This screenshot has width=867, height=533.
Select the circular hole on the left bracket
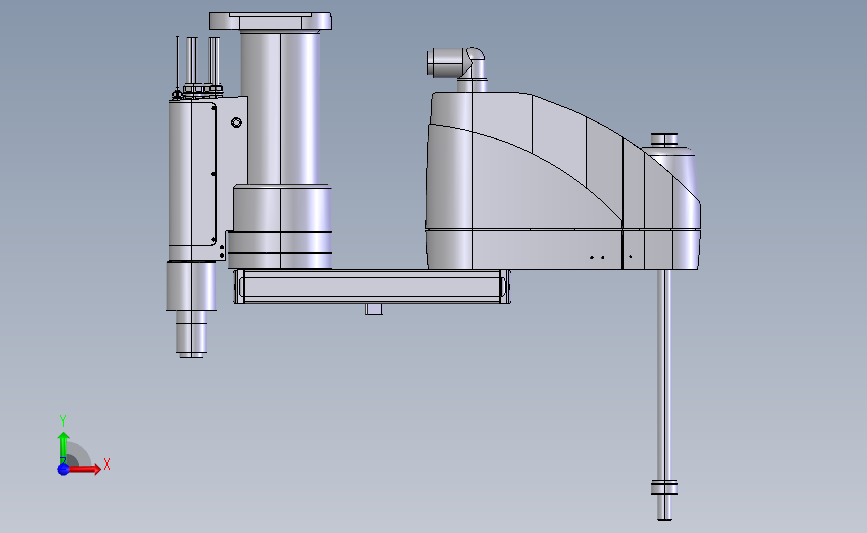click(236, 122)
